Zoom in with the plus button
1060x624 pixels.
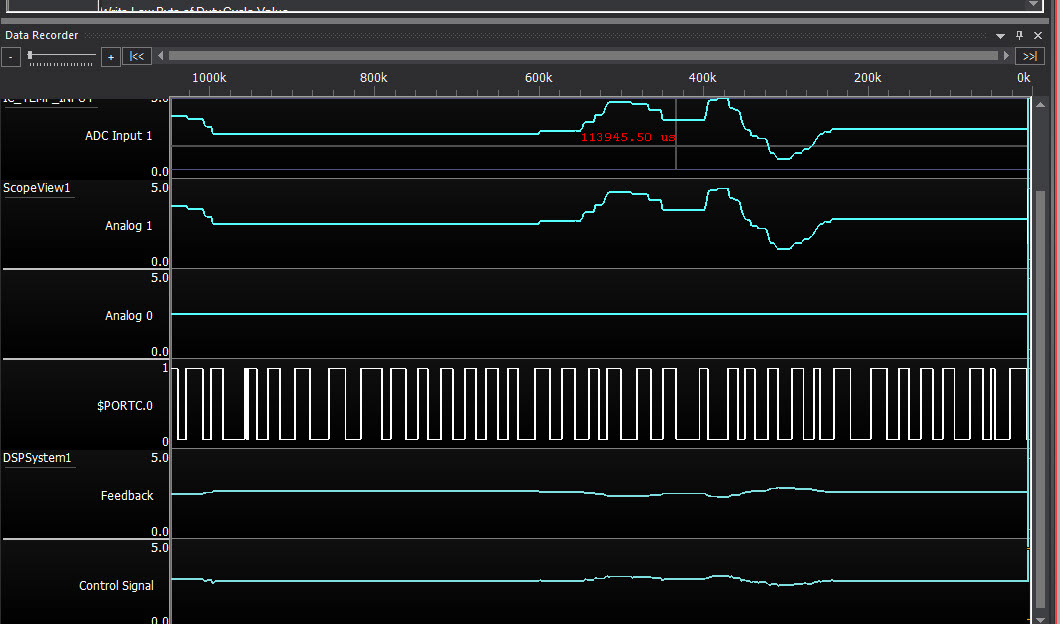tap(111, 57)
